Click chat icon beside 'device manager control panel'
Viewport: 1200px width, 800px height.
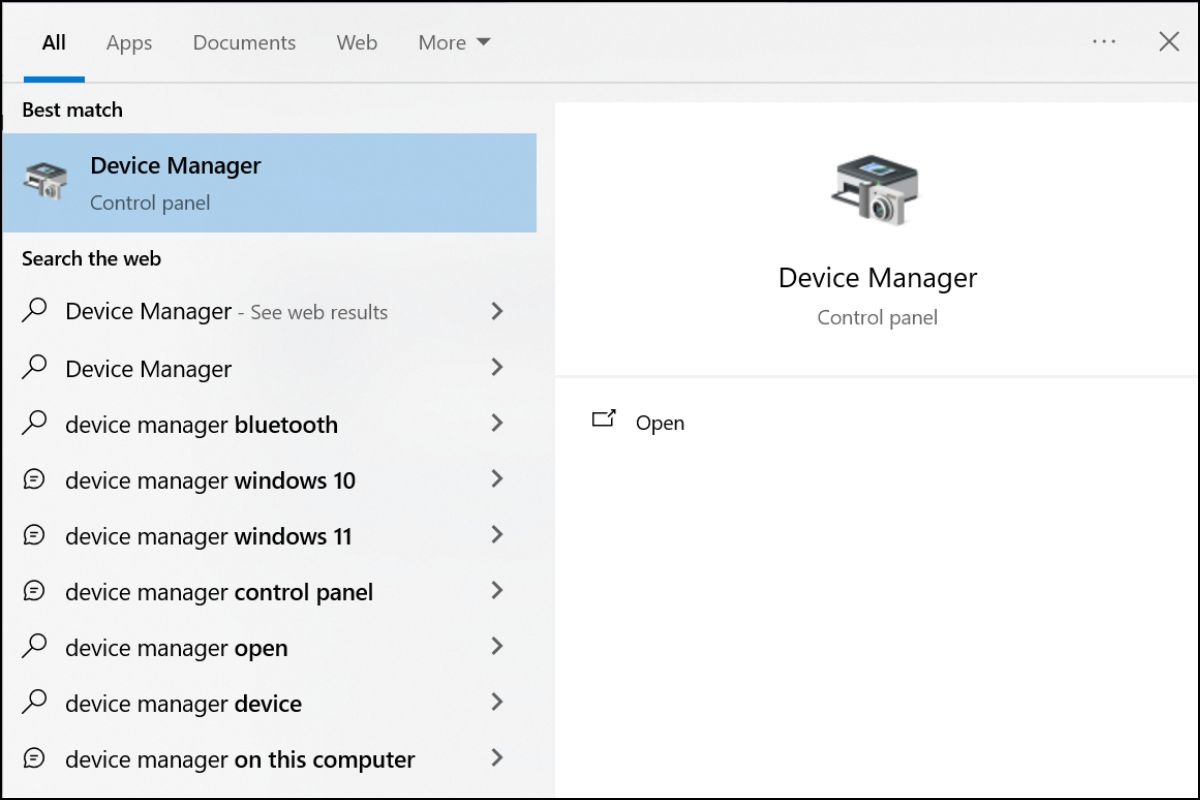(34, 592)
